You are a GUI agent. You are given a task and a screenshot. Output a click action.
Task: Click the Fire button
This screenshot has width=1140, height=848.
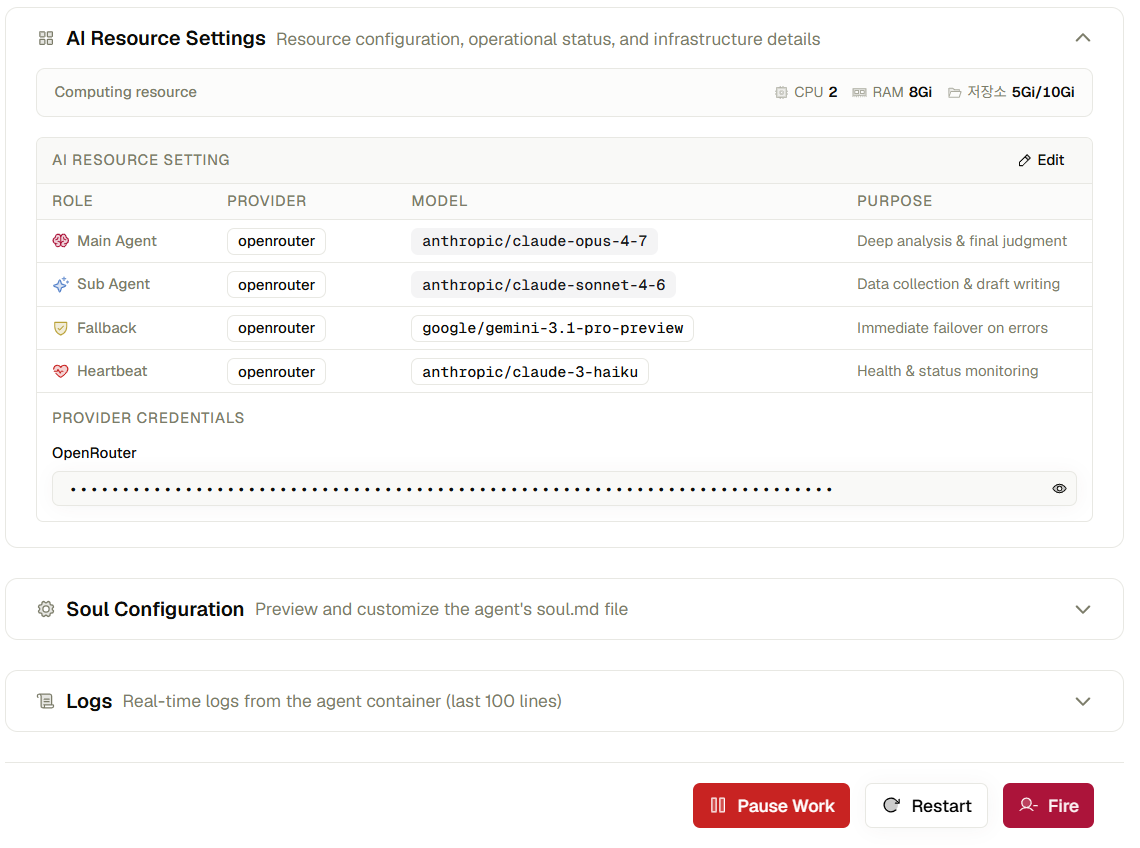(1048, 805)
